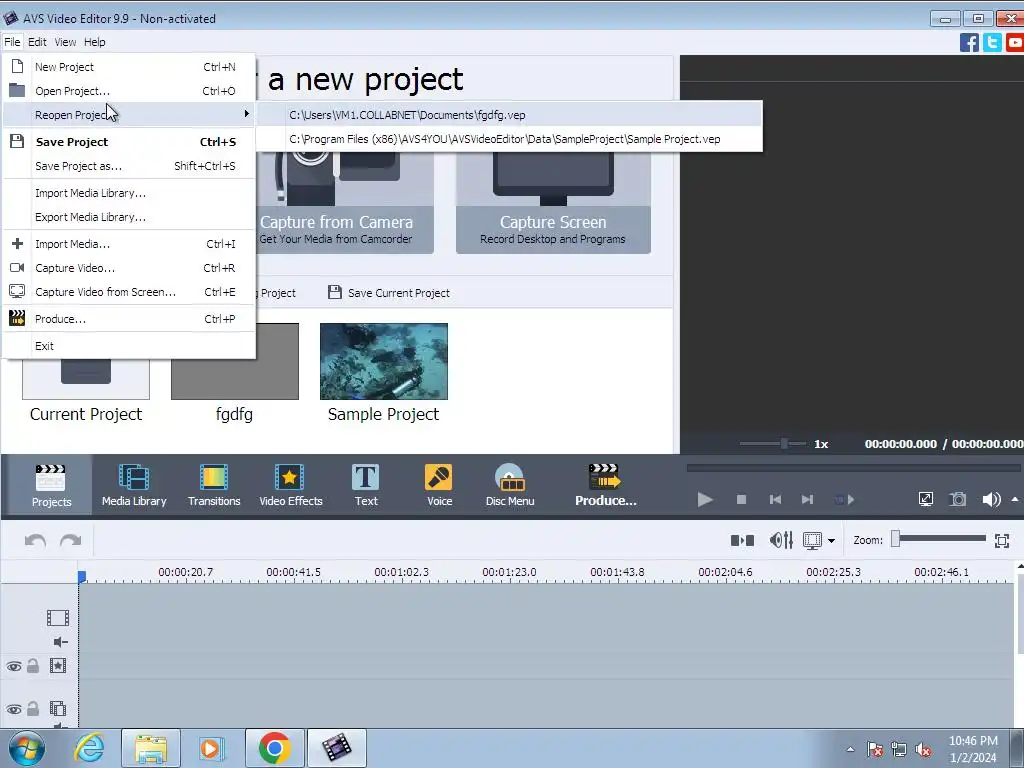Select Capture Video from Screen... entry
This screenshot has height=768, width=1024.
coord(129,292)
